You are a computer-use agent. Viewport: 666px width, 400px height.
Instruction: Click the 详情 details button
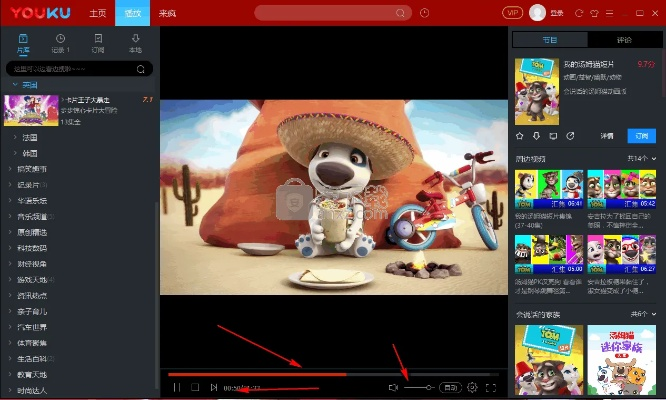click(606, 135)
